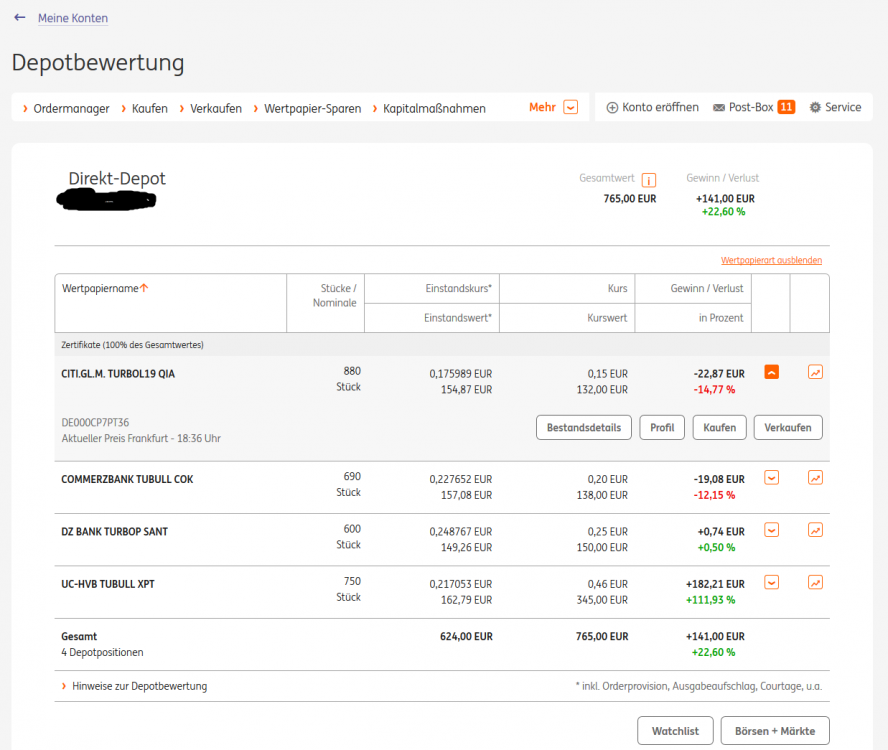Screen dimensions: 888x750
Task: Select Wertpapier-Sparen in the navigation
Action: point(312,108)
